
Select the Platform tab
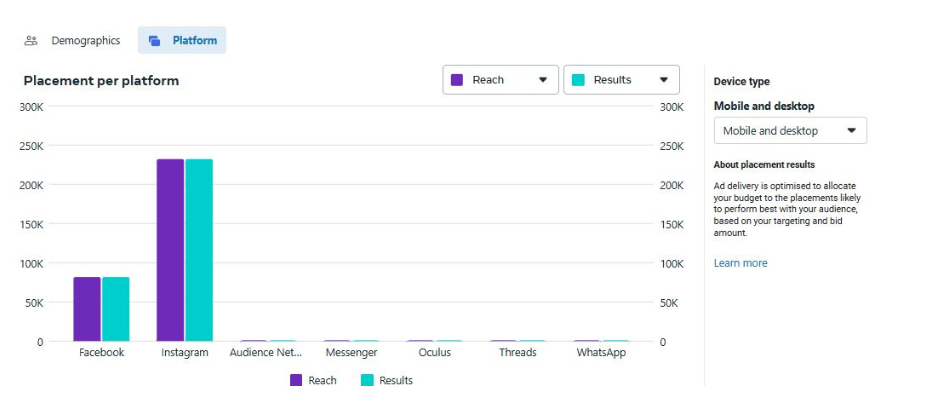(182, 41)
